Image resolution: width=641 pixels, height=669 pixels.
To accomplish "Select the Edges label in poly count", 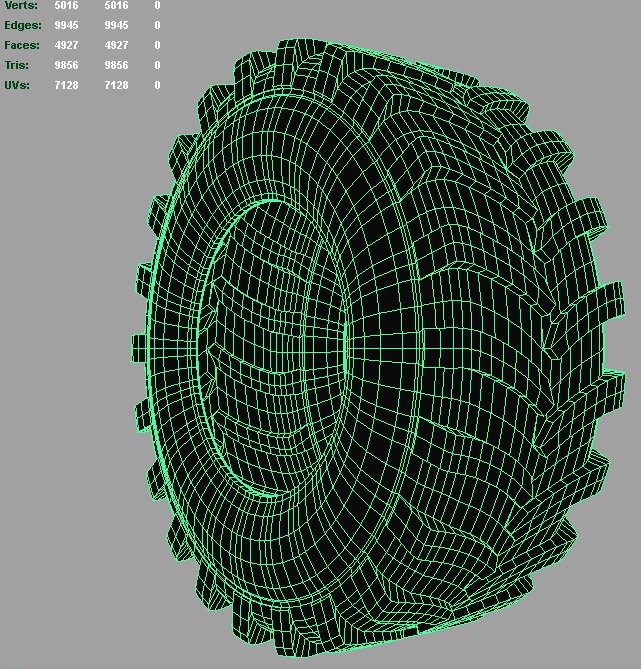I will (23, 26).
